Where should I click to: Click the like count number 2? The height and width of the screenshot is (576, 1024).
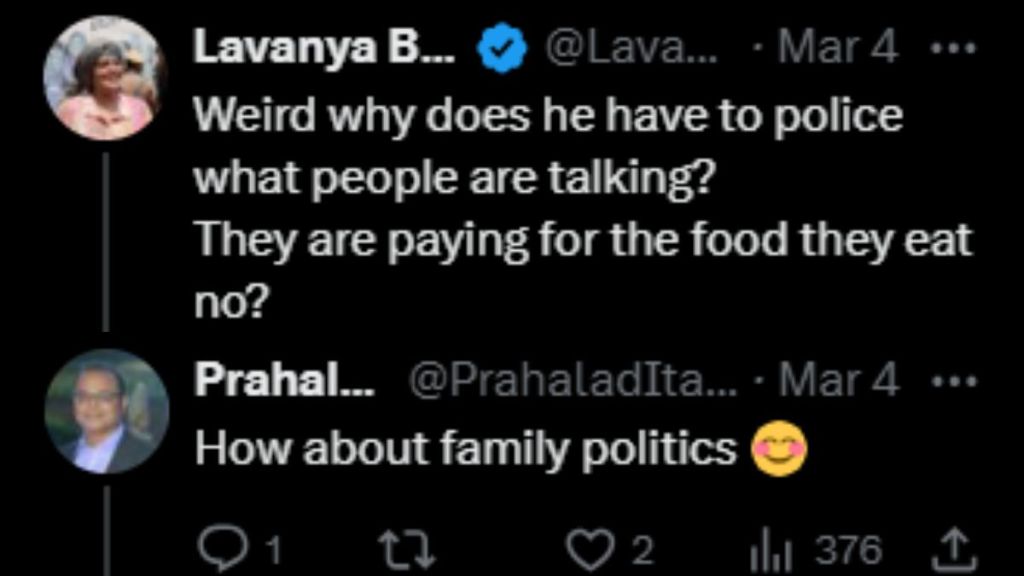643,549
